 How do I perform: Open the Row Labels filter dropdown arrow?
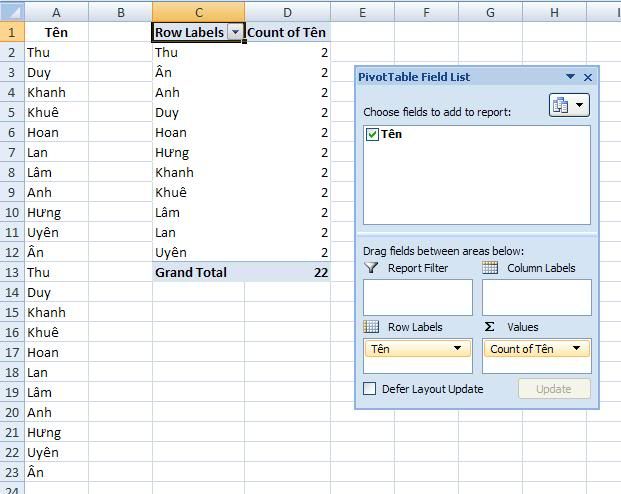point(235,32)
